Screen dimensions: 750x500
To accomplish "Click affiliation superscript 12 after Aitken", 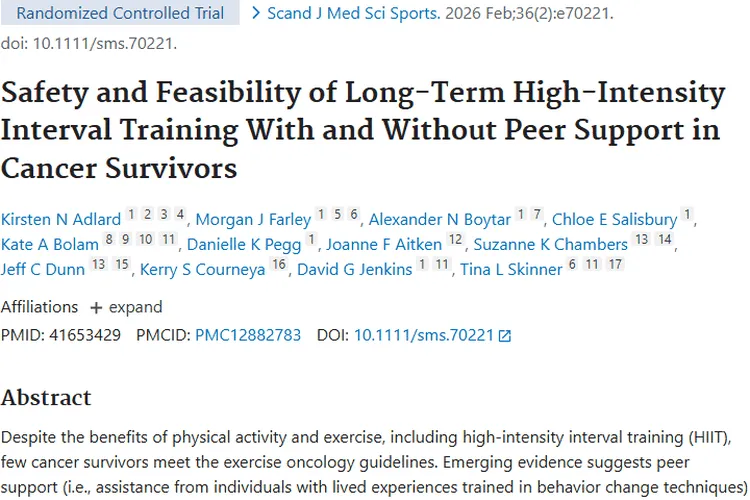I will (x=456, y=240).
